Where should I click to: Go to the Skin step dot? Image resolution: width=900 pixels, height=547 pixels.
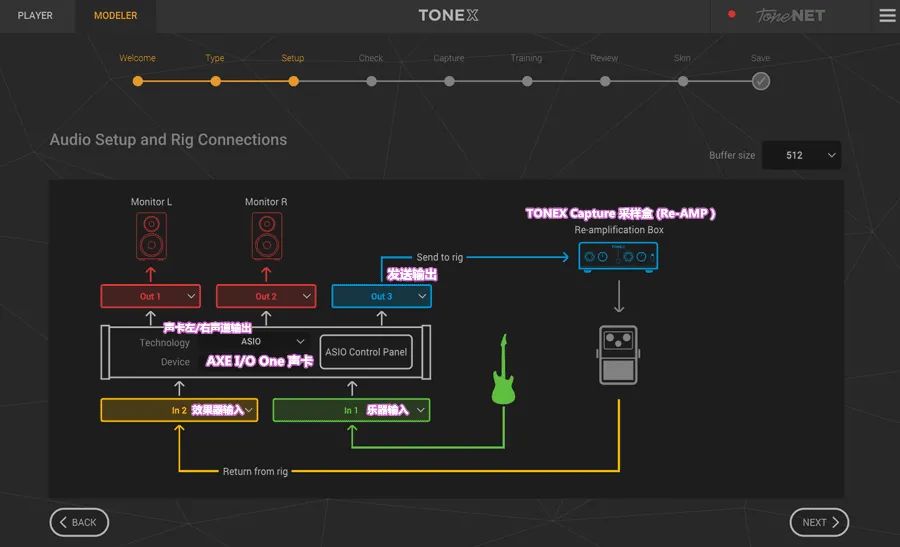(682, 82)
